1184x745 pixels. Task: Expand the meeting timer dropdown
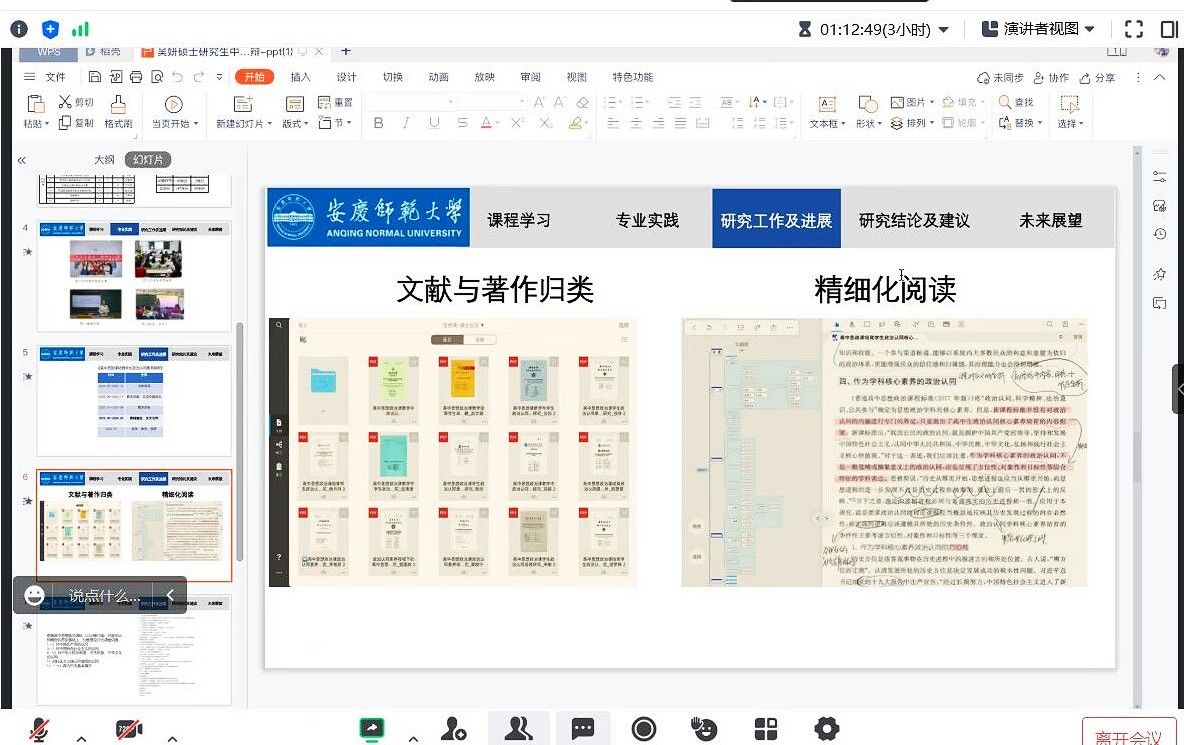(x=944, y=30)
